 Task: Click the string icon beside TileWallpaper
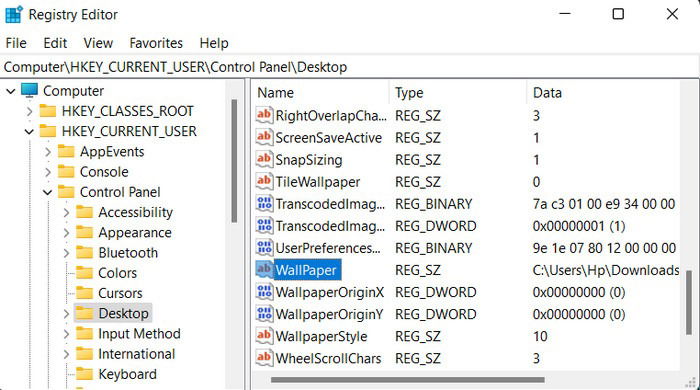pyautogui.click(x=264, y=181)
